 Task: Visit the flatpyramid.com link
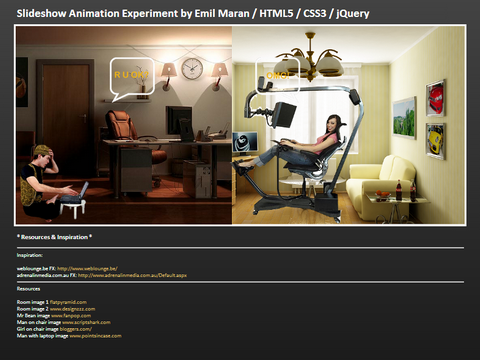(x=68, y=302)
